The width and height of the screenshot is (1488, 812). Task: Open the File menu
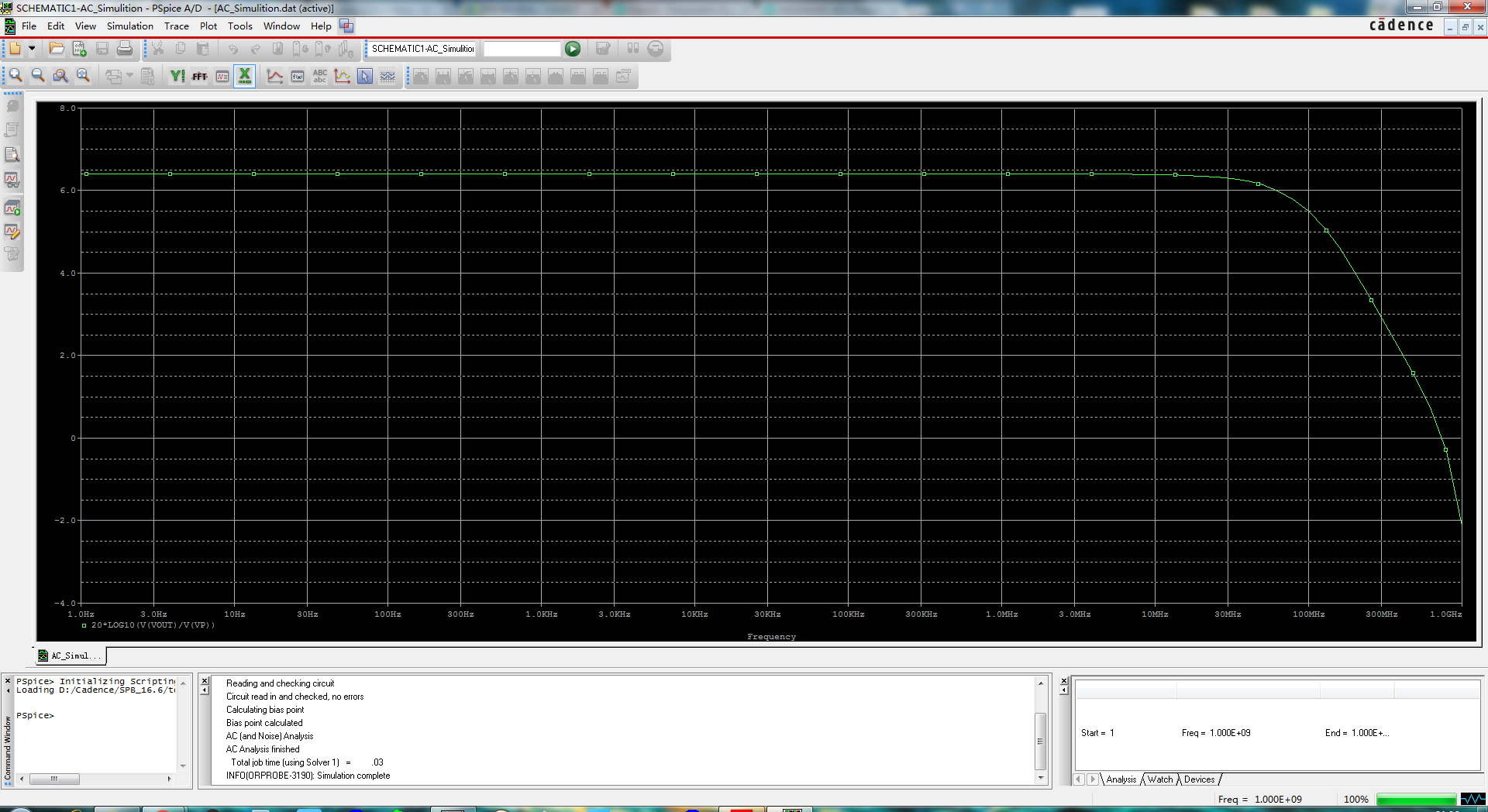pyautogui.click(x=29, y=26)
